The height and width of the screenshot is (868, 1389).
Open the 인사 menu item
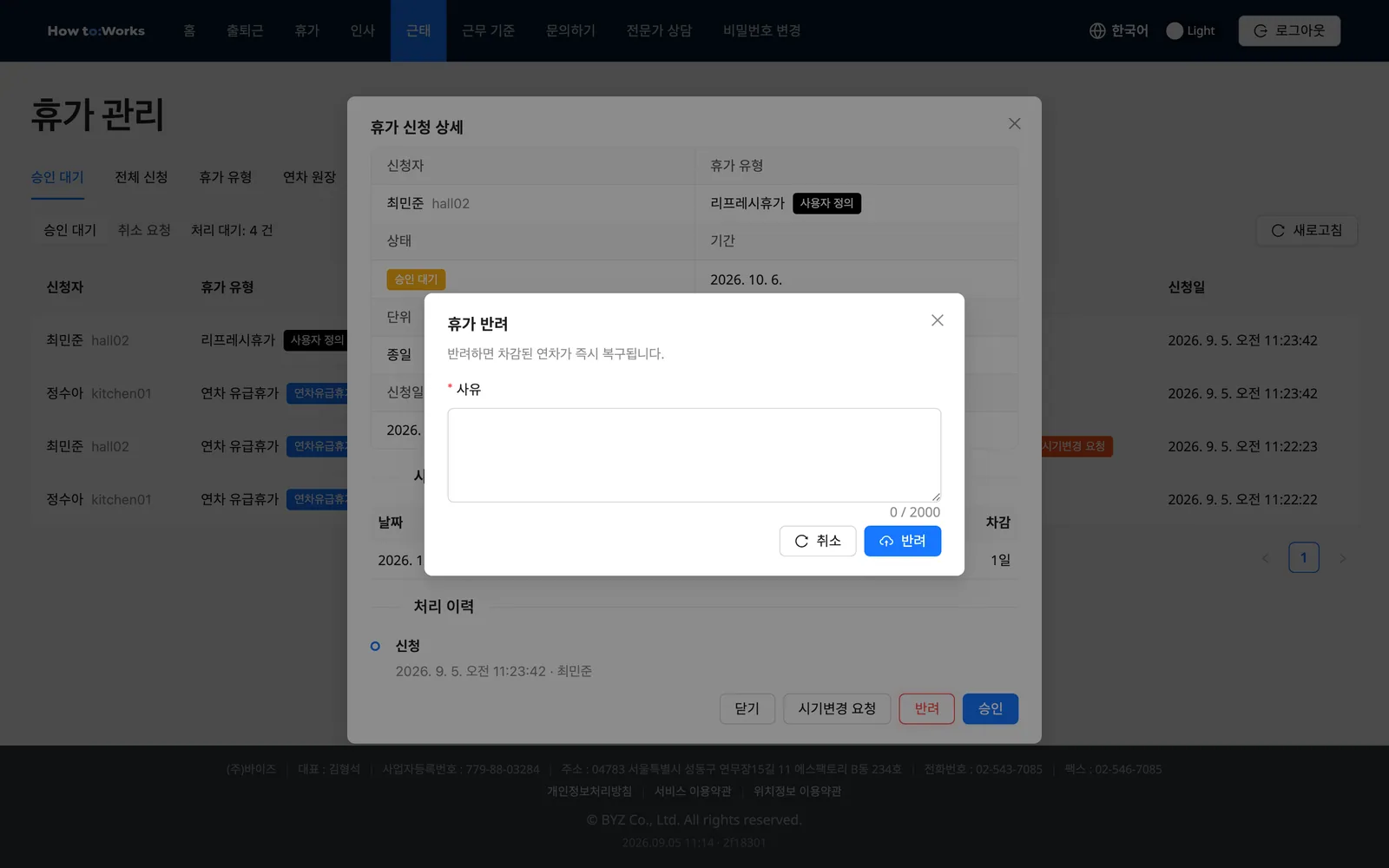point(362,30)
